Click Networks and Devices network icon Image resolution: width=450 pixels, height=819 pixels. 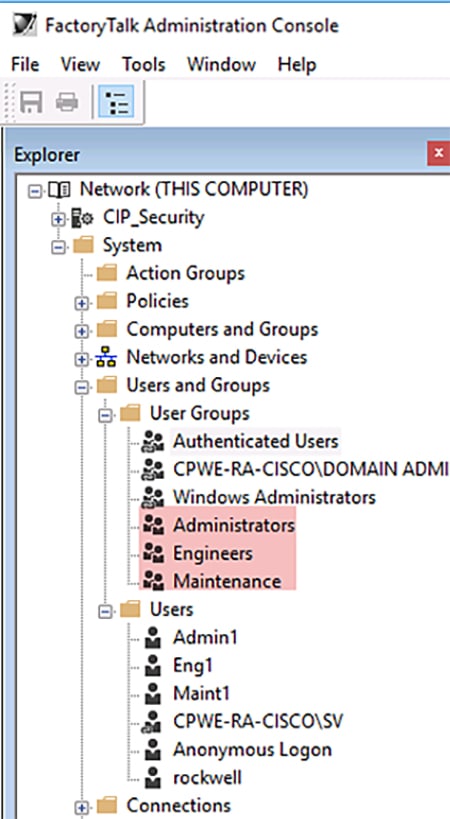pyautogui.click(x=106, y=359)
